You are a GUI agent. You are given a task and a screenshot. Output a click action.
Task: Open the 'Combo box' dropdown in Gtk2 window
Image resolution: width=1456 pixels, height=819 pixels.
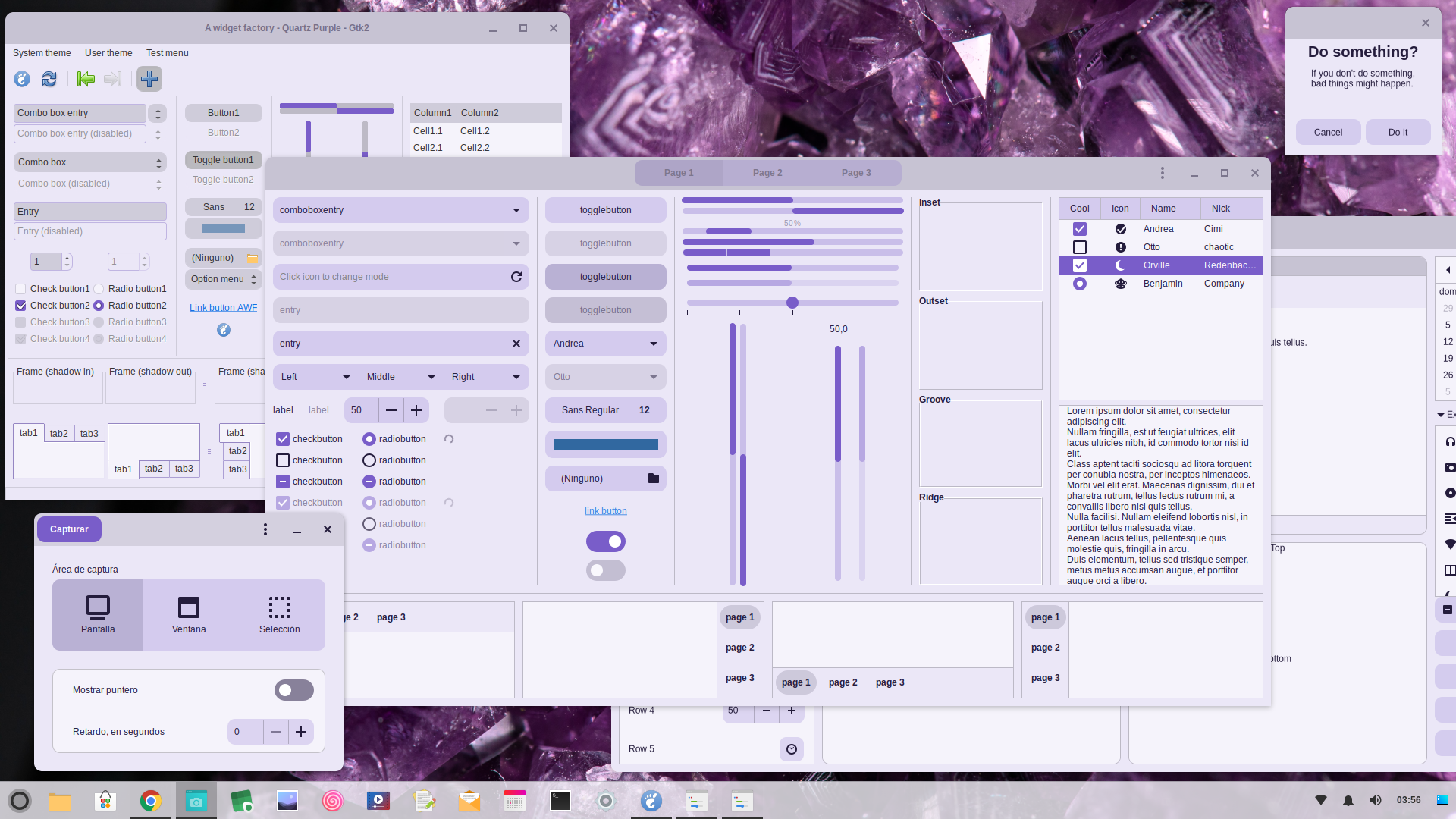pos(90,162)
